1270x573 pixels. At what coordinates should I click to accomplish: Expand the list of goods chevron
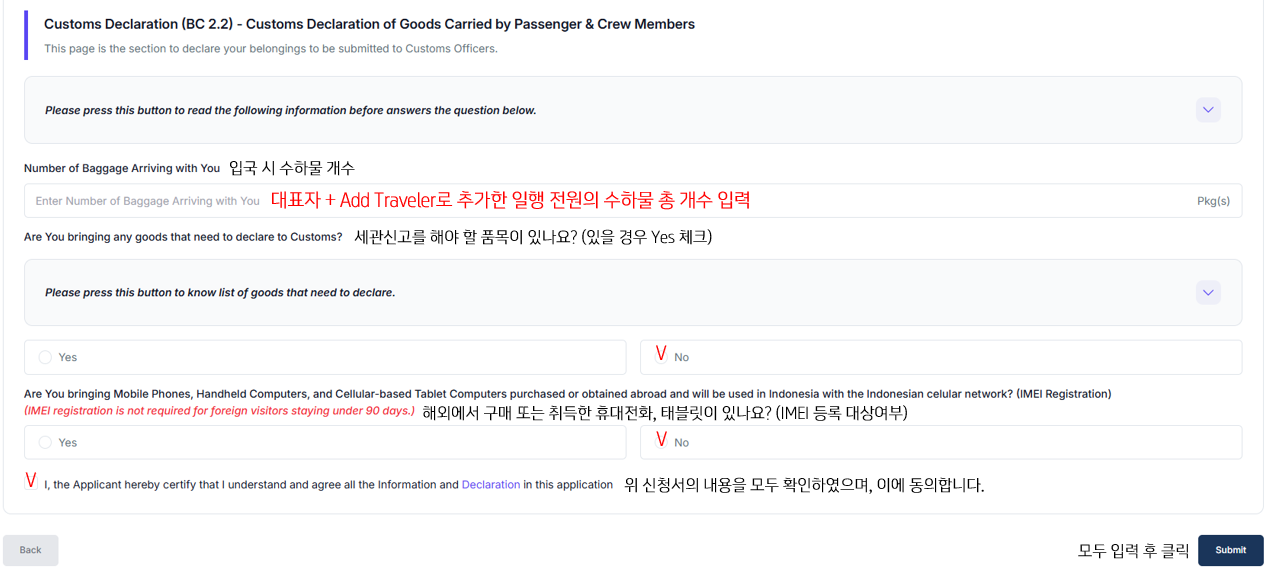1208,293
